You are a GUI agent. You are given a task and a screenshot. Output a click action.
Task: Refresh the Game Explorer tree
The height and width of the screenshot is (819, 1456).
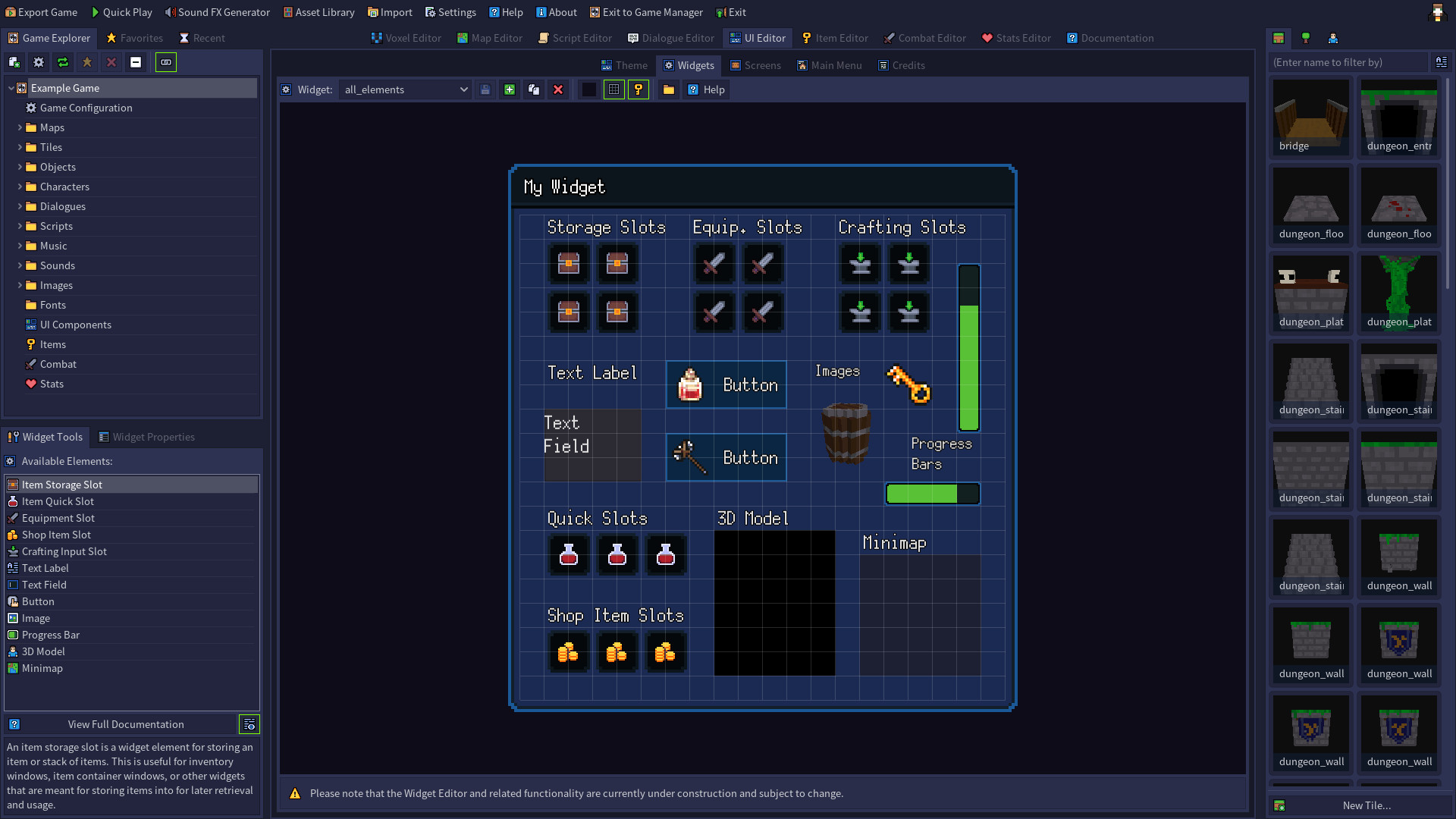pos(63,62)
